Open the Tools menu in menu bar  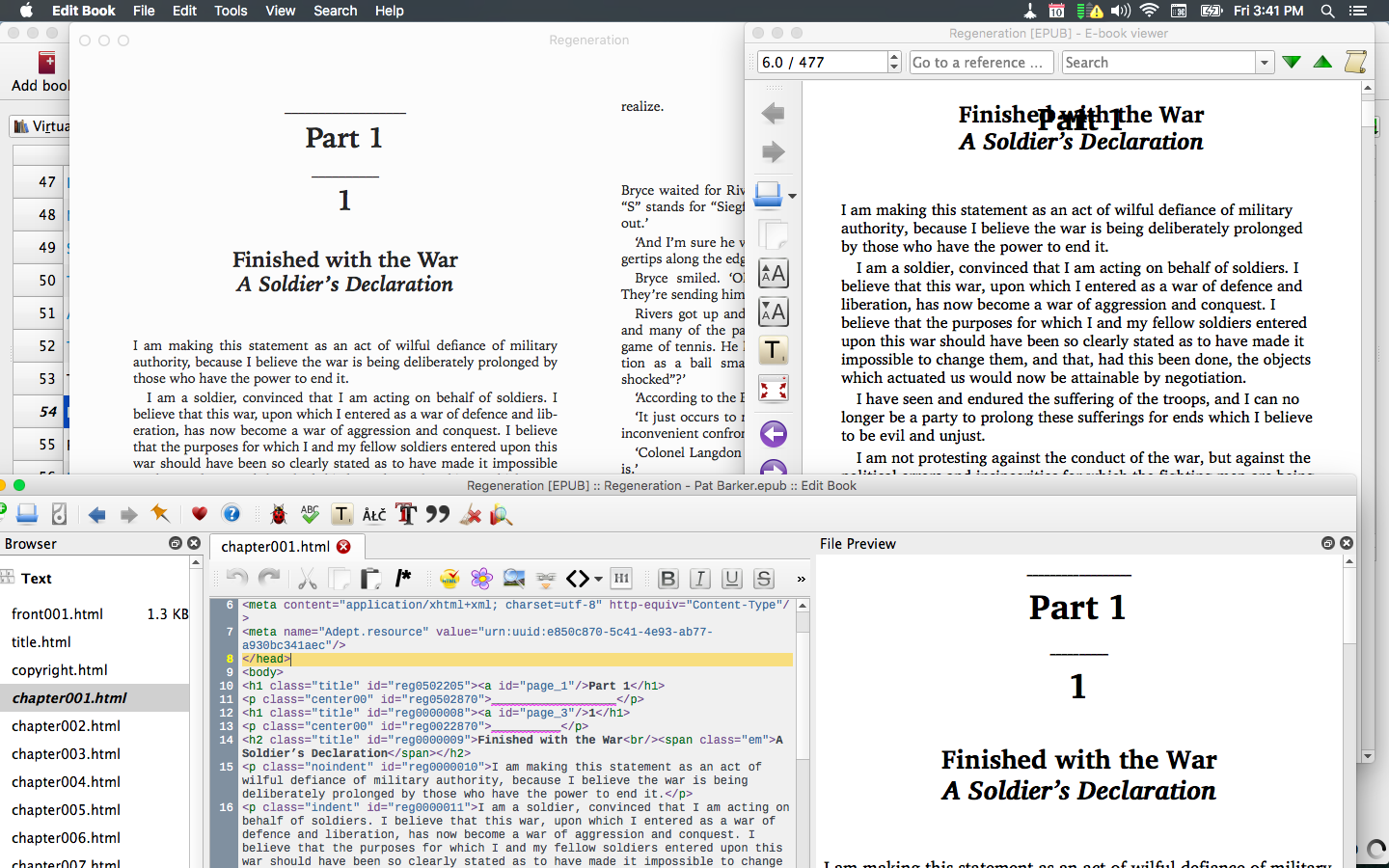click(231, 11)
